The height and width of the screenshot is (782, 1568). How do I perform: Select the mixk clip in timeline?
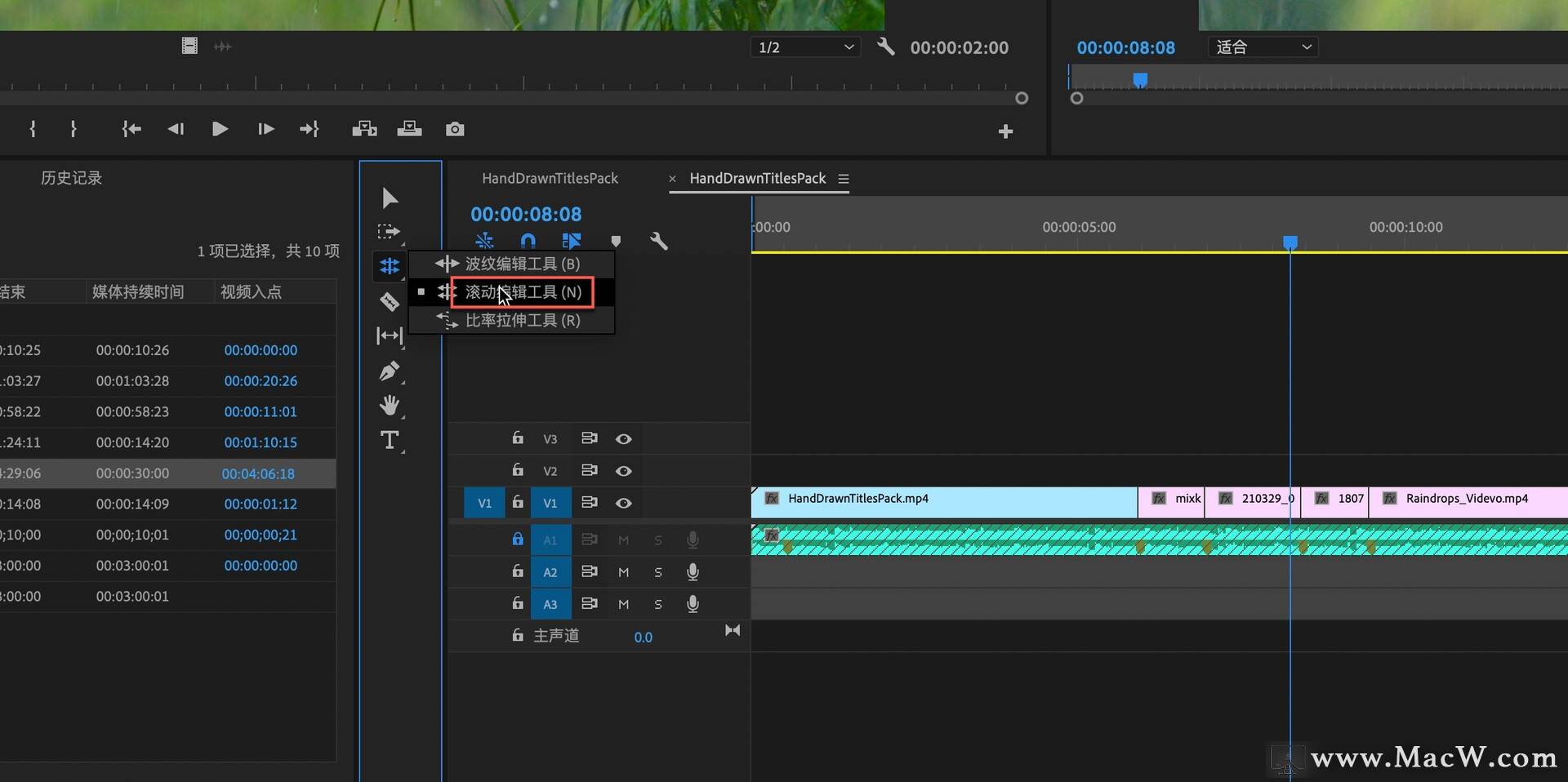[x=1172, y=502]
